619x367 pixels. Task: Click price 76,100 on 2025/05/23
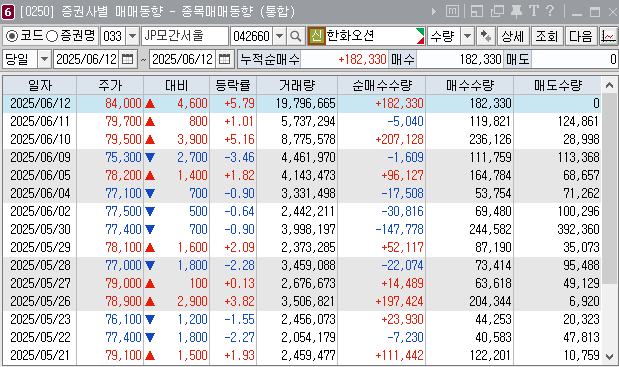coord(123,320)
